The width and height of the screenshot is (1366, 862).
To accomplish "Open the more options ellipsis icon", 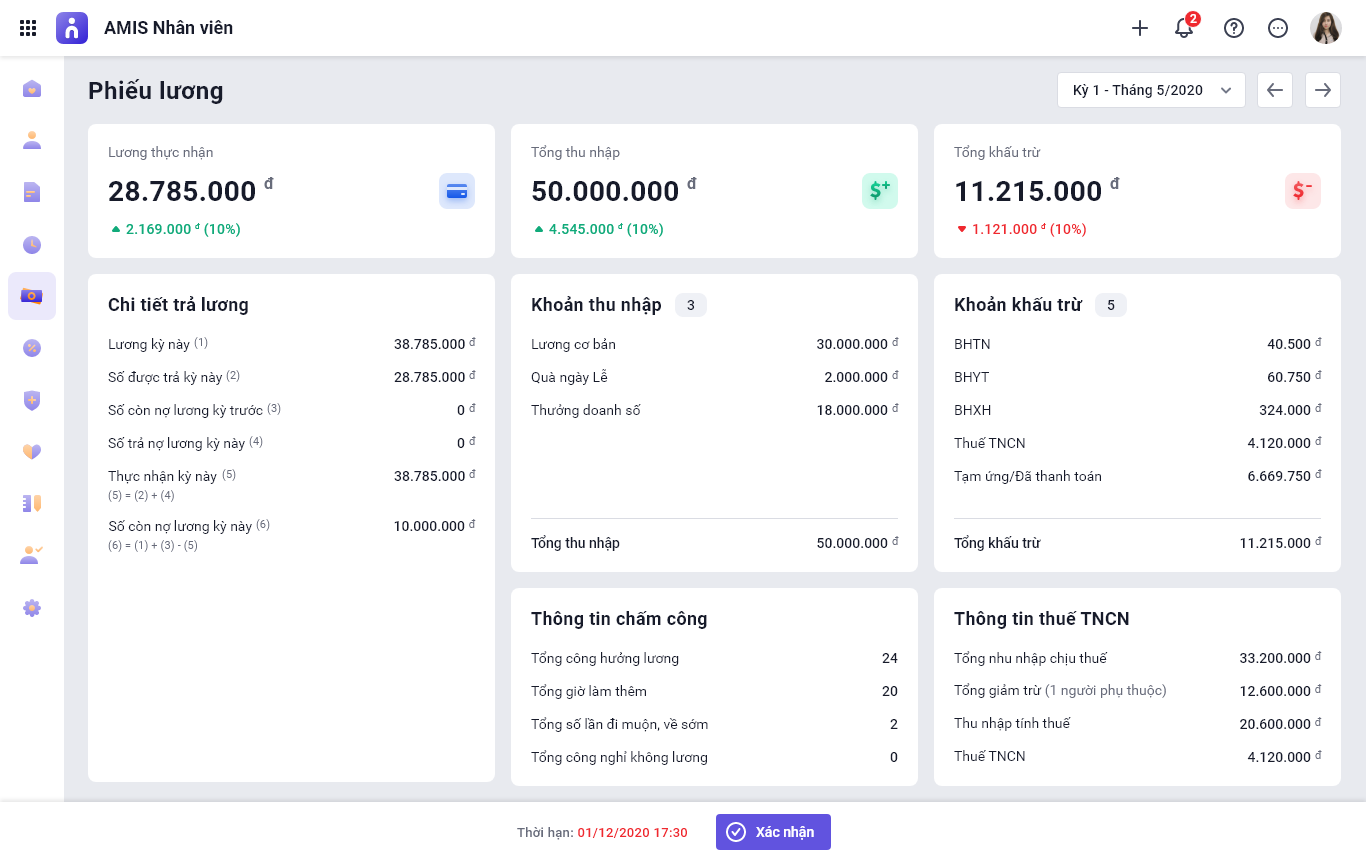I will tap(1278, 28).
